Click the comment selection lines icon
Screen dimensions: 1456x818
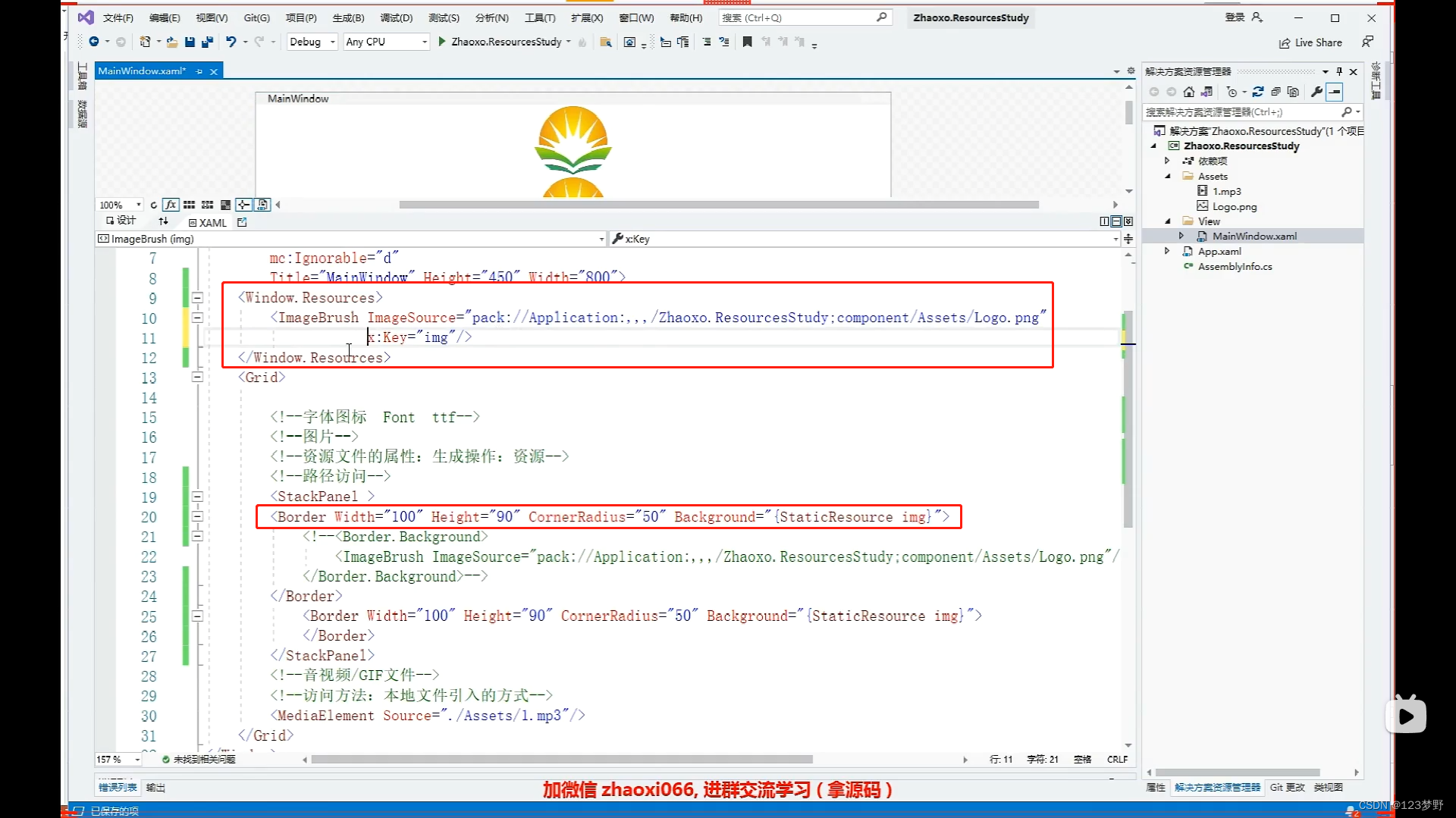pyautogui.click(x=707, y=42)
